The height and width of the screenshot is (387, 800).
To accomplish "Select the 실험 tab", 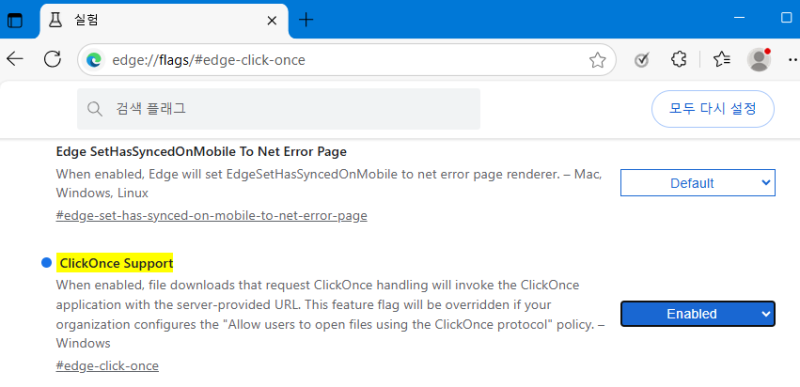I will [163, 20].
